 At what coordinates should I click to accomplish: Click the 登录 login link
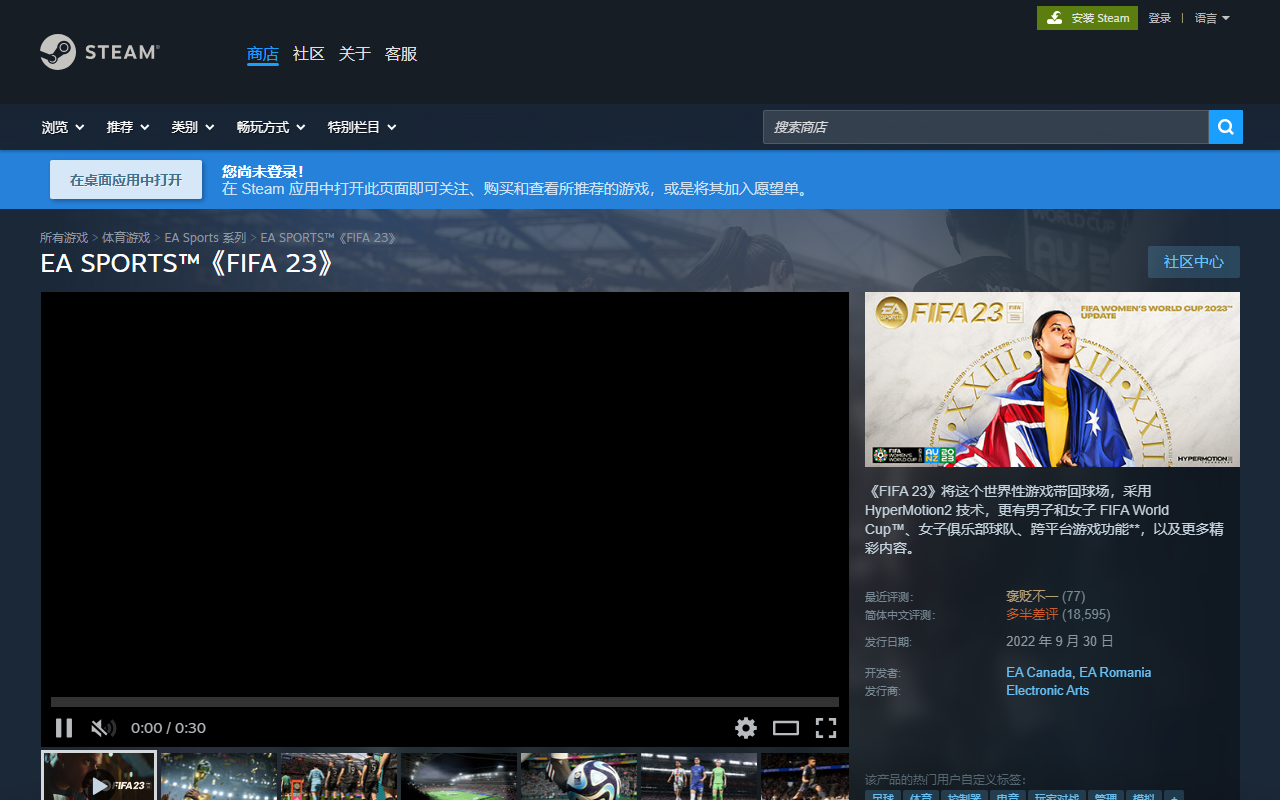[1160, 18]
